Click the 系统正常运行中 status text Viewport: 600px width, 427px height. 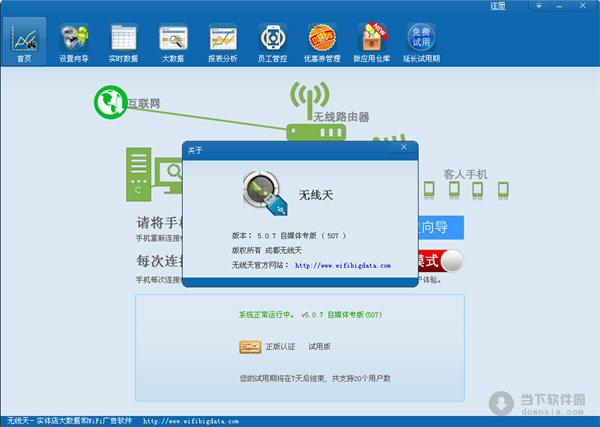coord(310,315)
